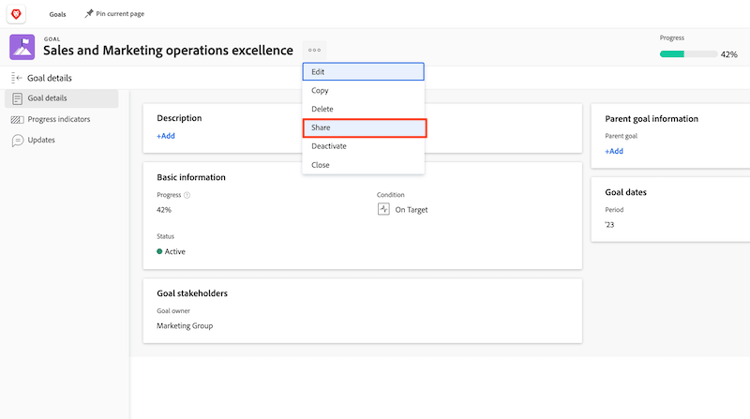This screenshot has height=419, width=750.
Task: Click the purple goal flag icon
Action: (x=22, y=47)
